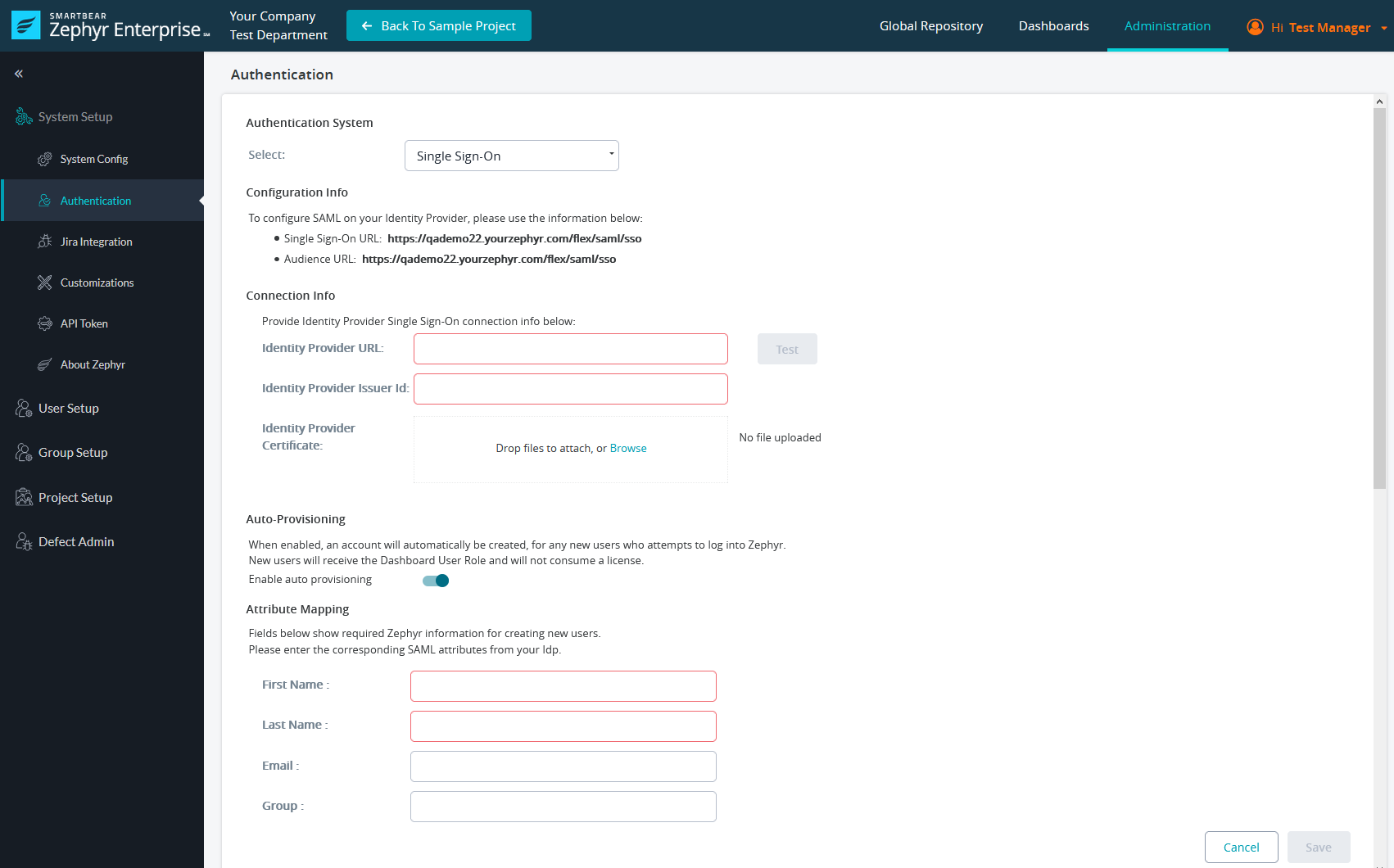This screenshot has height=868, width=1394.
Task: Open Project Setup in sidebar
Action: point(75,498)
